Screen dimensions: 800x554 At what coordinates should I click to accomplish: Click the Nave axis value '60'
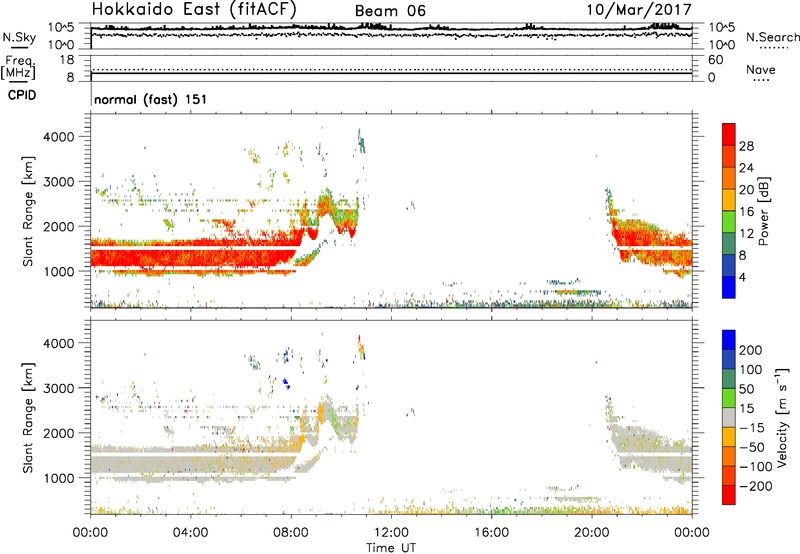pyautogui.click(x=716, y=60)
